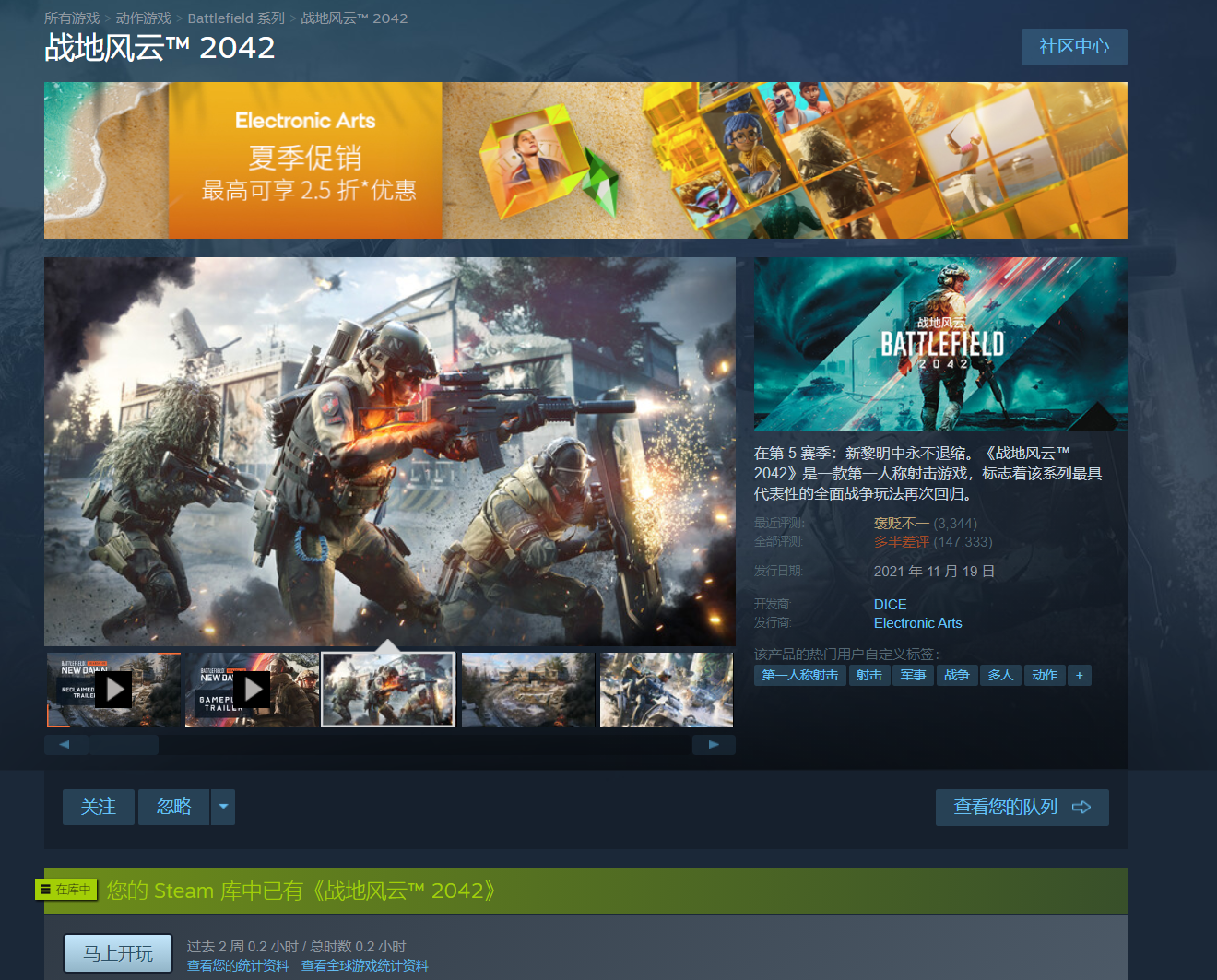Click the 在库中 library badge
1217x980 pixels.
(66, 890)
